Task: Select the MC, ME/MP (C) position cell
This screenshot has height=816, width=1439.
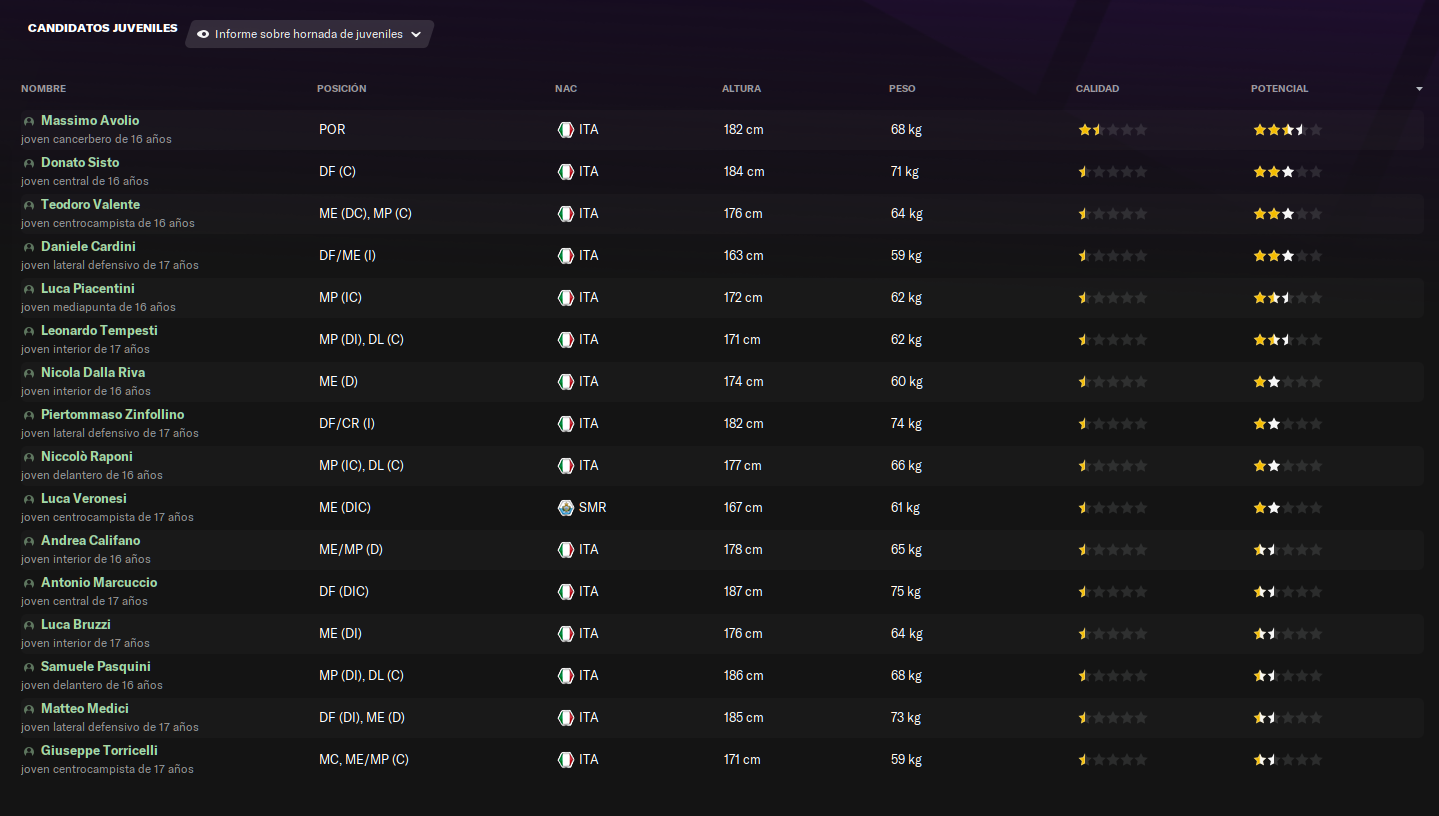Action: pyautogui.click(x=364, y=759)
